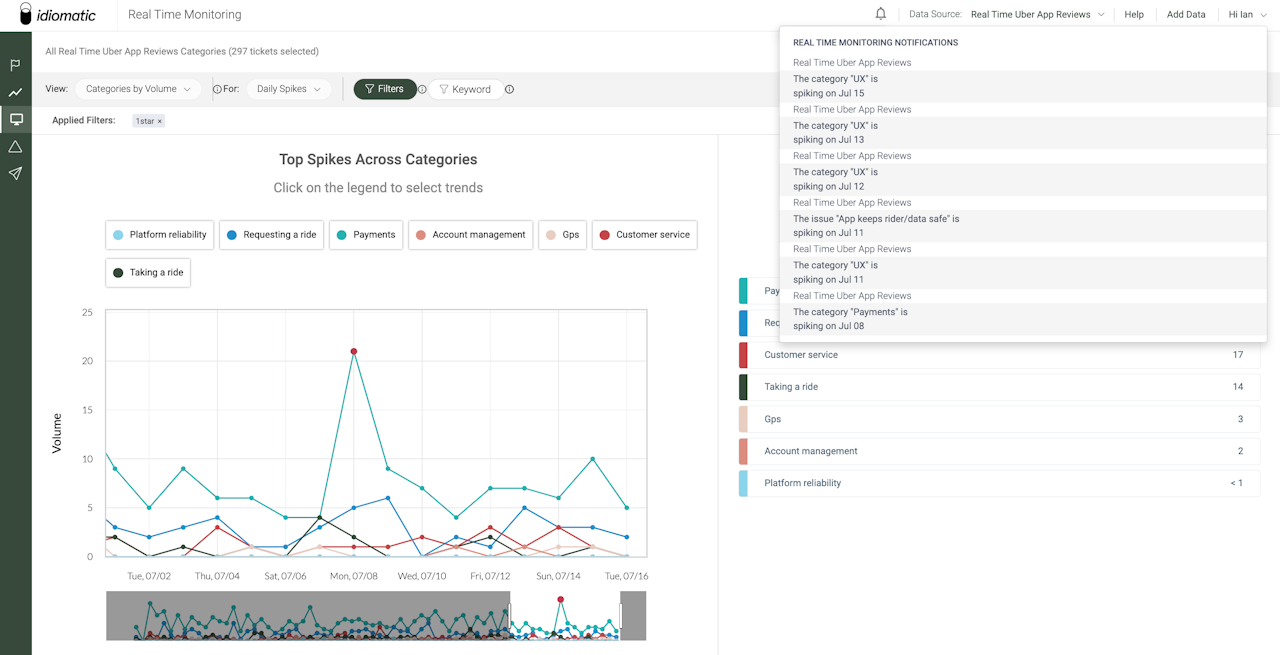The width and height of the screenshot is (1280, 655).
Task: Open the trend line chart sidebar icon
Action: pos(15,93)
